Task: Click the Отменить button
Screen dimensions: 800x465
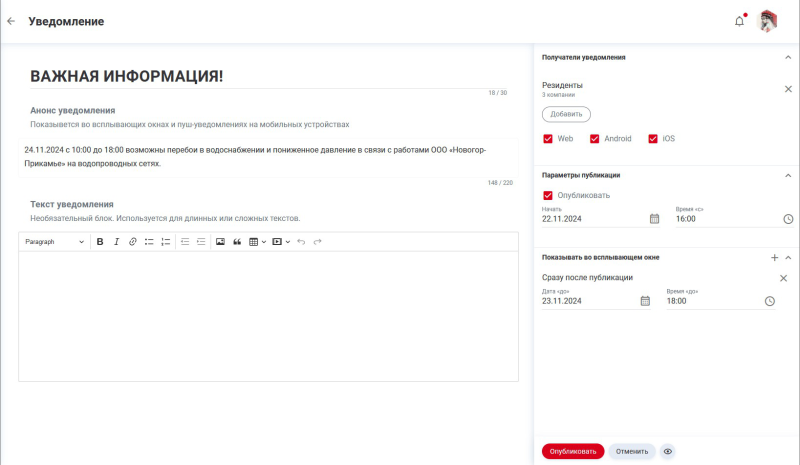Action: tap(631, 451)
